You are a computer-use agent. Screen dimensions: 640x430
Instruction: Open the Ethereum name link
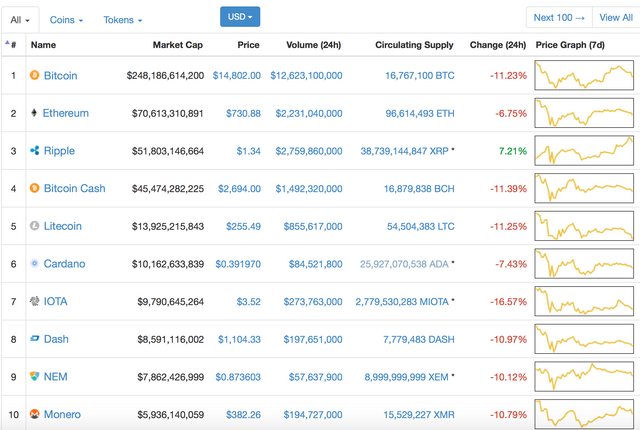click(x=66, y=113)
